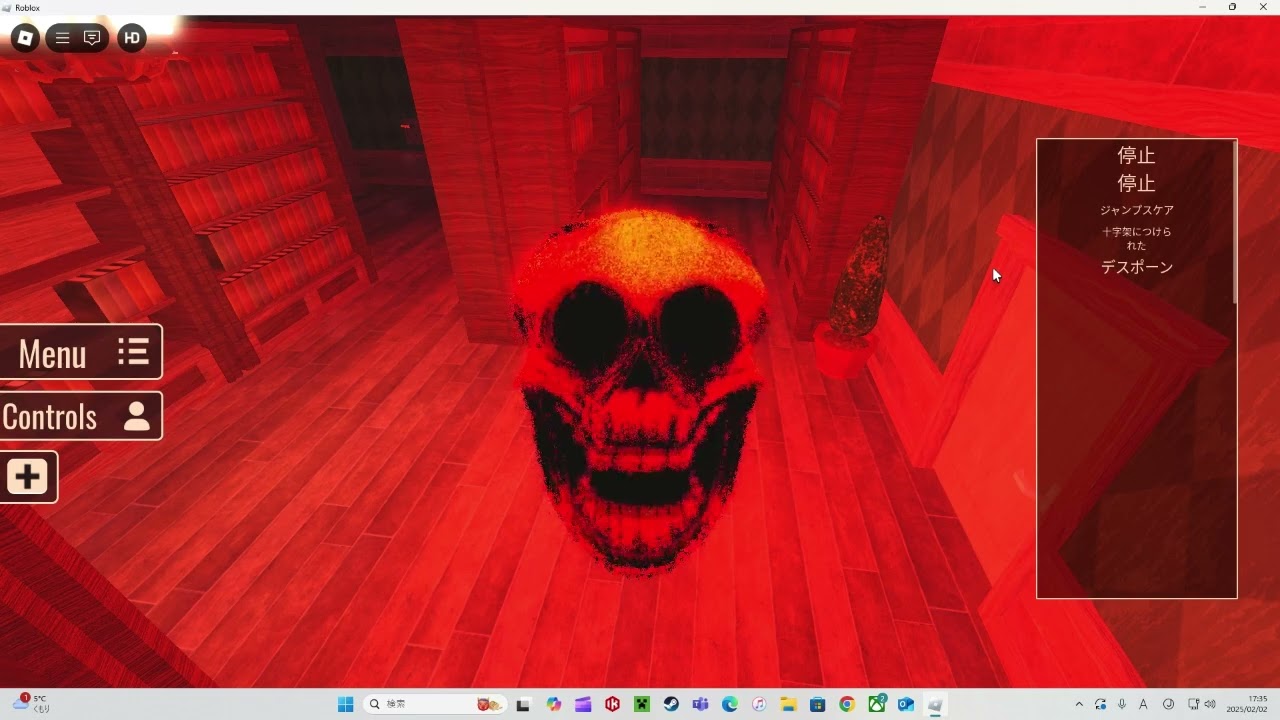
Task: Select the ジャンプスケア option
Action: coord(1137,210)
